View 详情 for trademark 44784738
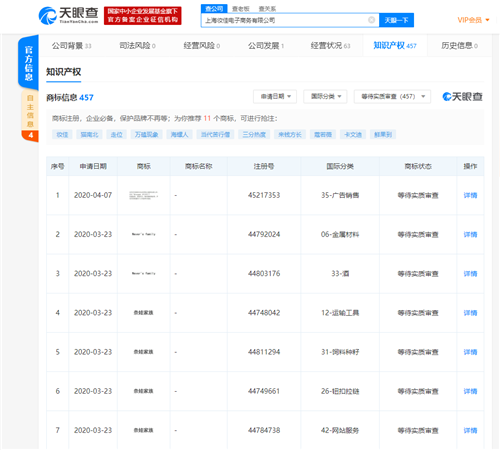Screen dimensions: 500x450 click(x=470, y=430)
